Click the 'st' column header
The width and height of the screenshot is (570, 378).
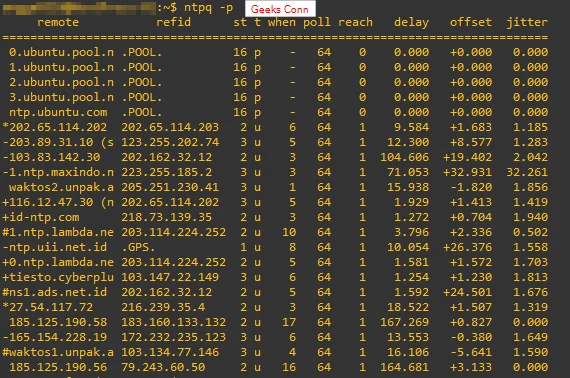pyautogui.click(x=240, y=23)
